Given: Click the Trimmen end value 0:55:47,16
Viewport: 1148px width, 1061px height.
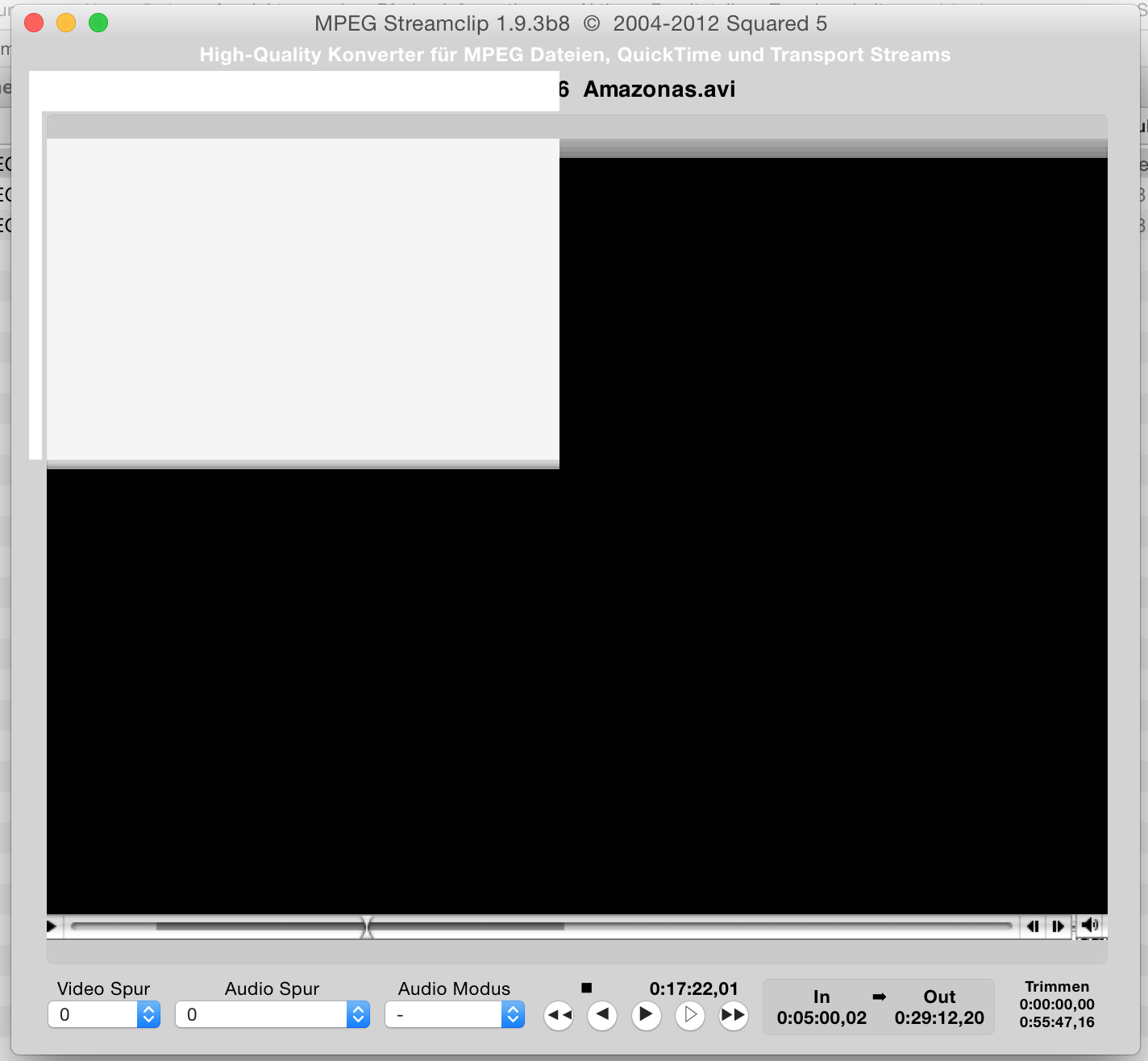Looking at the screenshot, I should [x=1057, y=1022].
